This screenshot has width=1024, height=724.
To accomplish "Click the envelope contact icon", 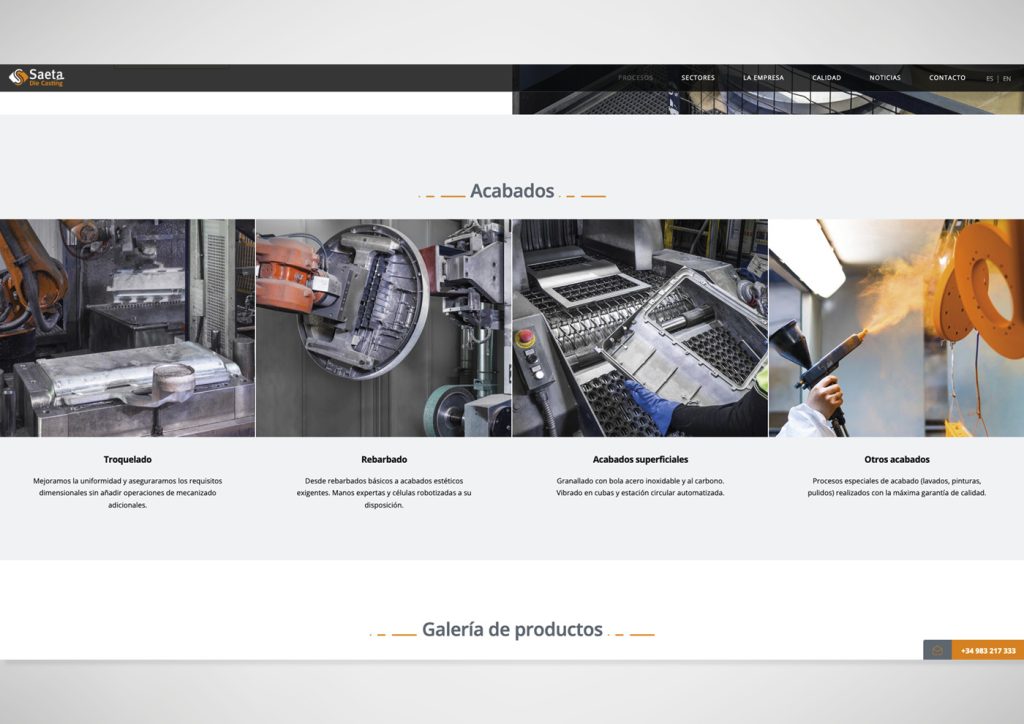I will (937, 650).
